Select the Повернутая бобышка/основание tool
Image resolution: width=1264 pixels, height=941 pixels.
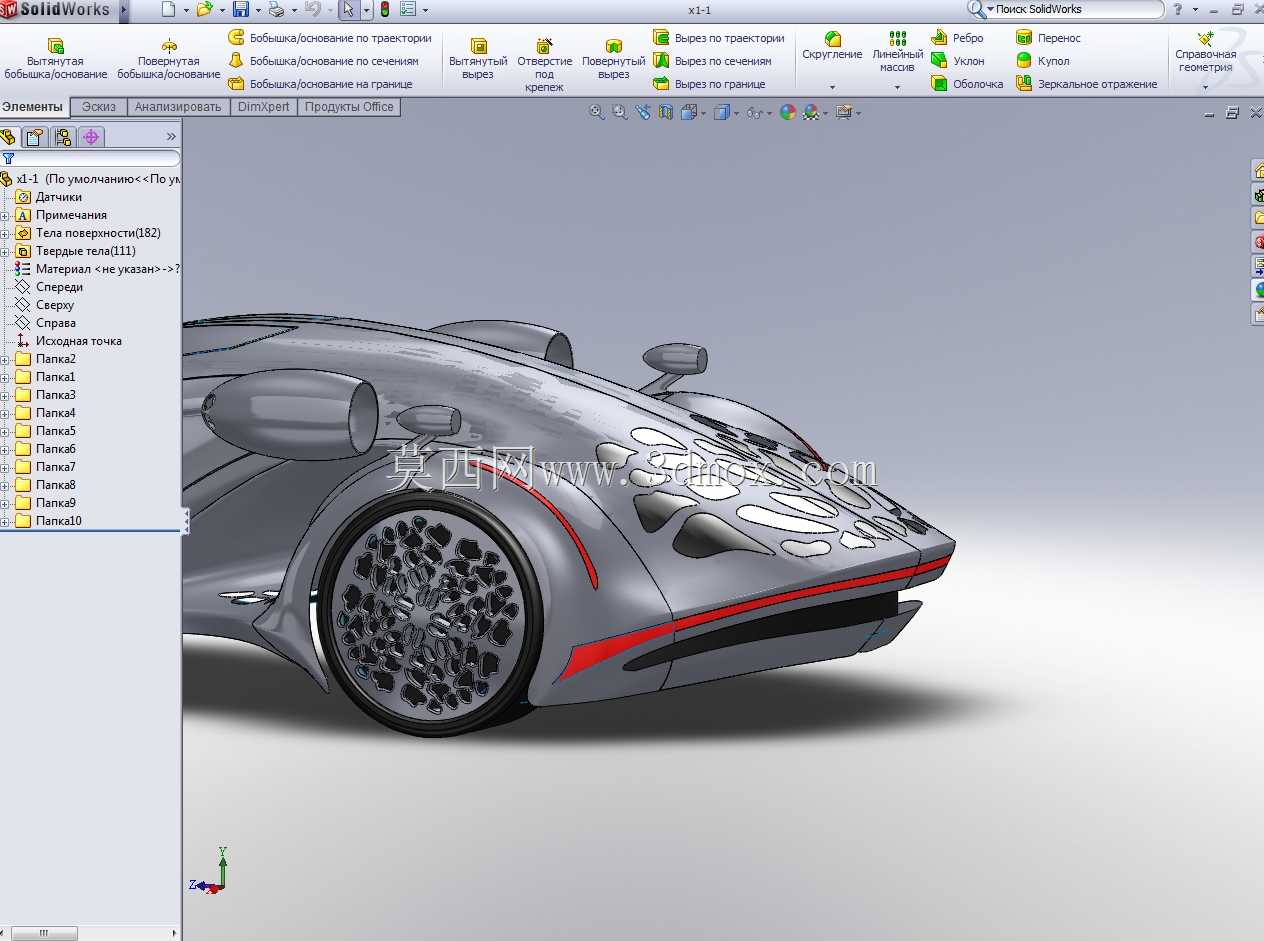168,59
